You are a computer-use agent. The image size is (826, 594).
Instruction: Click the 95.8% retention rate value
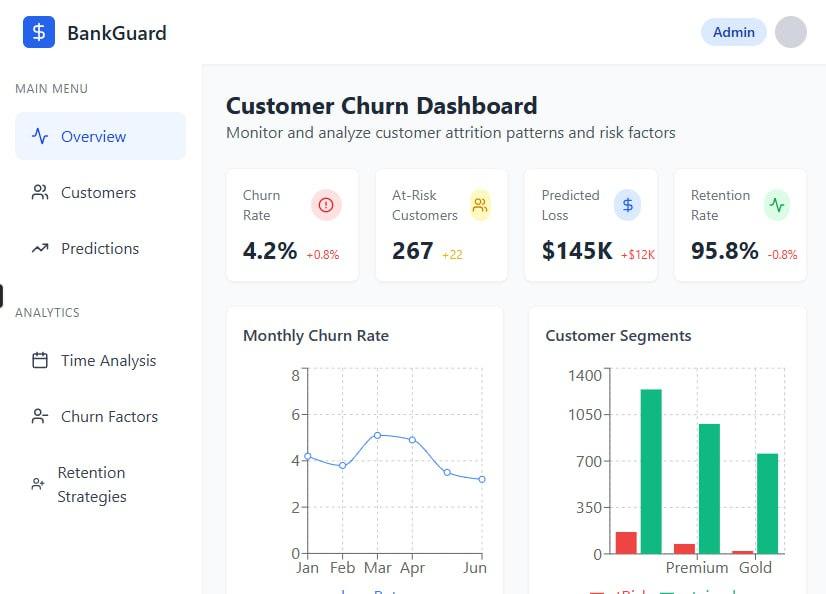[724, 251]
